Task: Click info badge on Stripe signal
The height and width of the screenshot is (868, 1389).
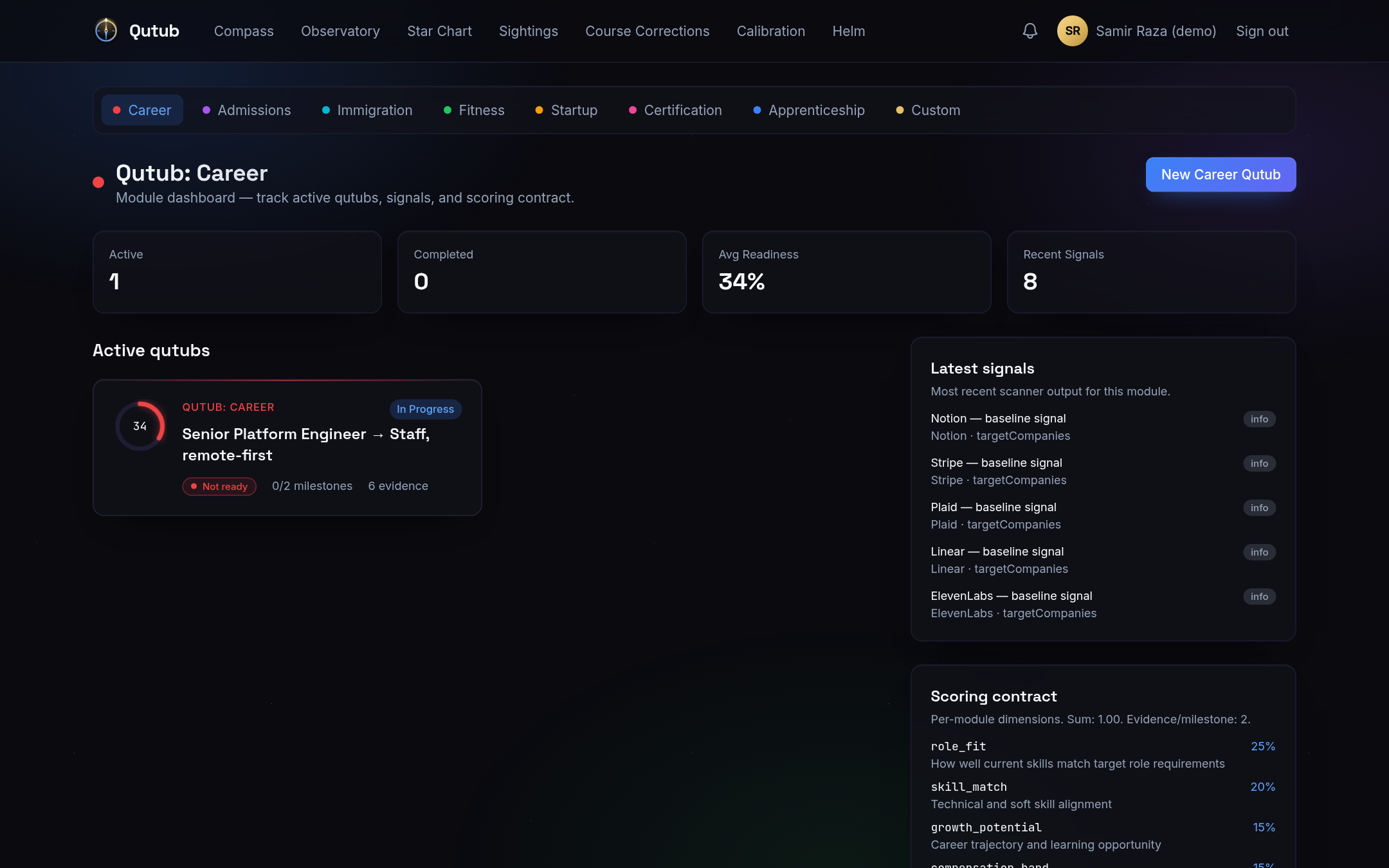Action: [x=1259, y=463]
